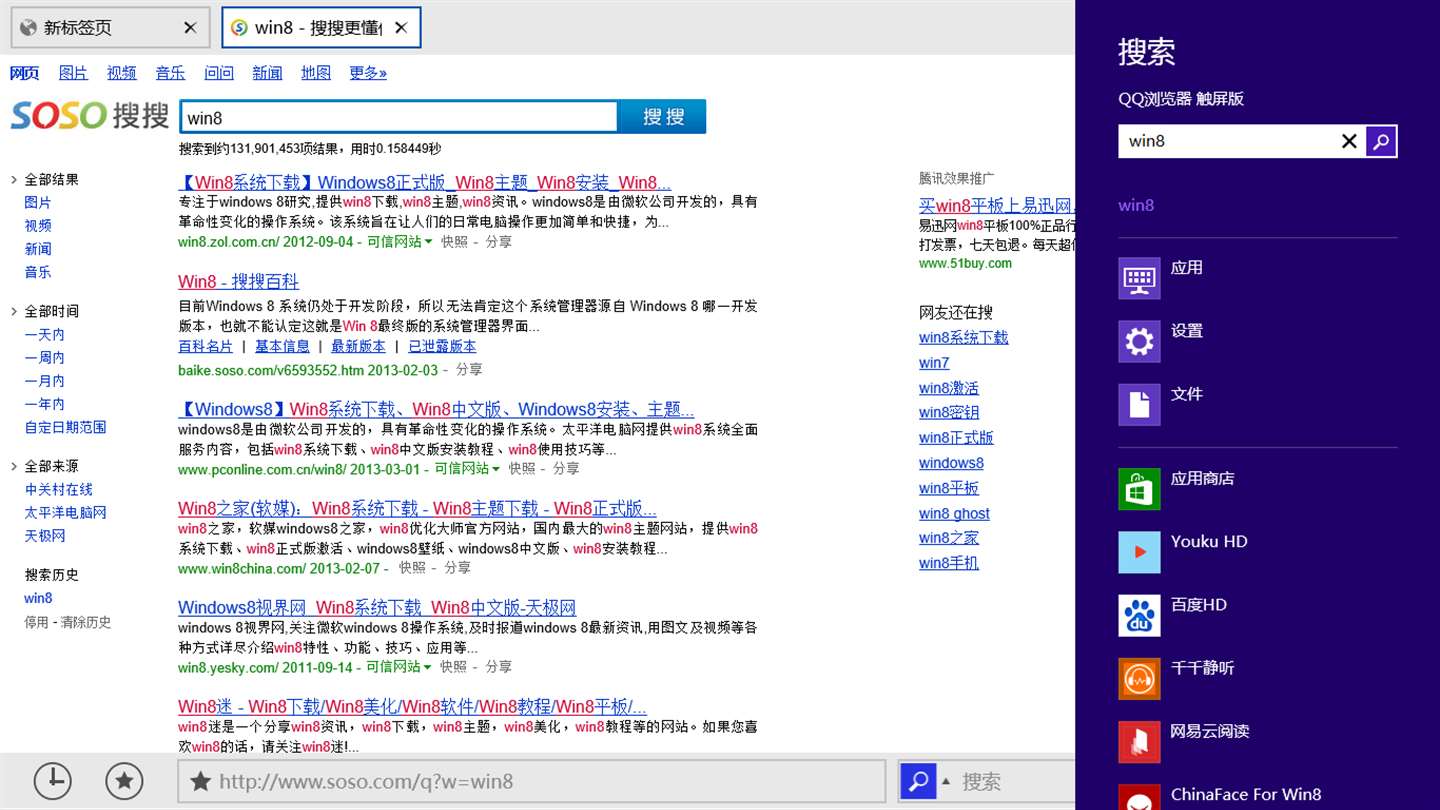Open the browser history clock icon

53,781
